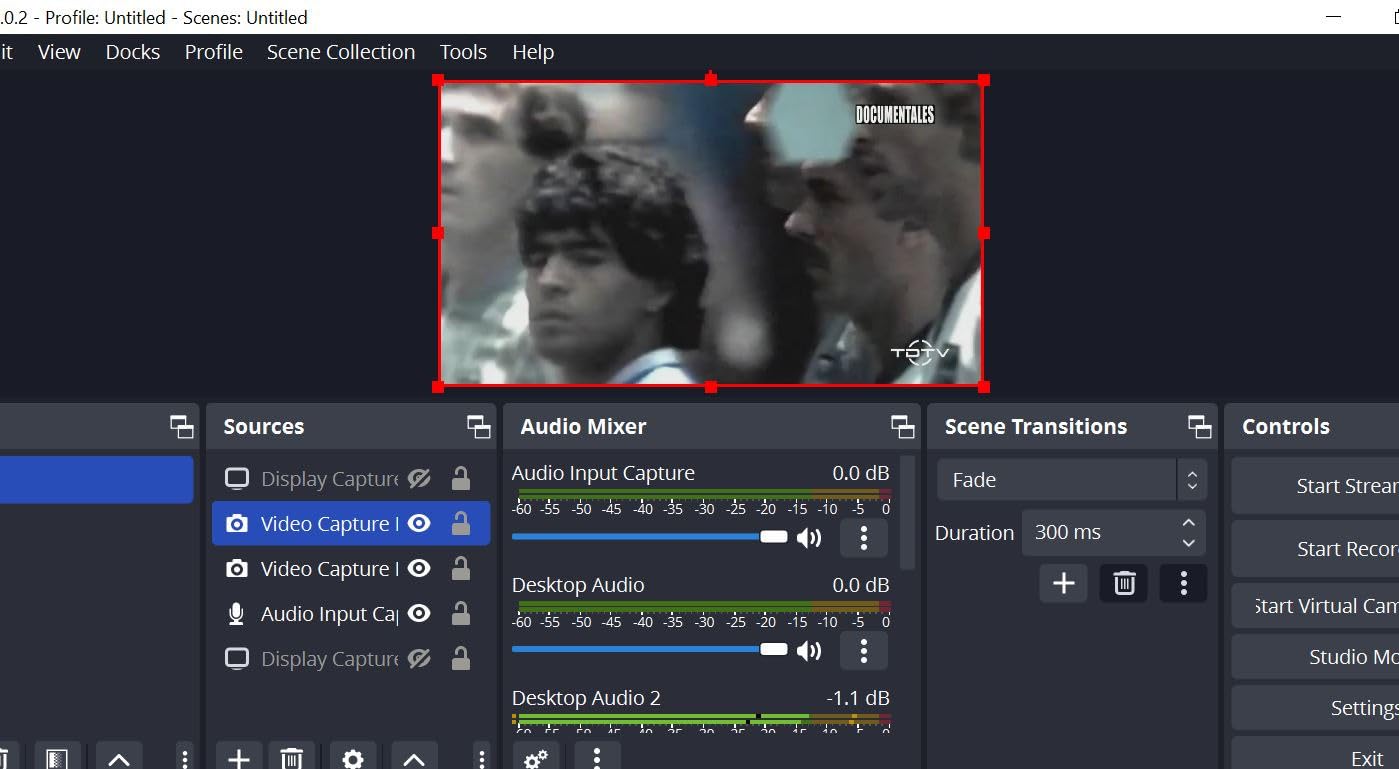
Task: Click Exit in the Controls panel
Action: 1315,754
